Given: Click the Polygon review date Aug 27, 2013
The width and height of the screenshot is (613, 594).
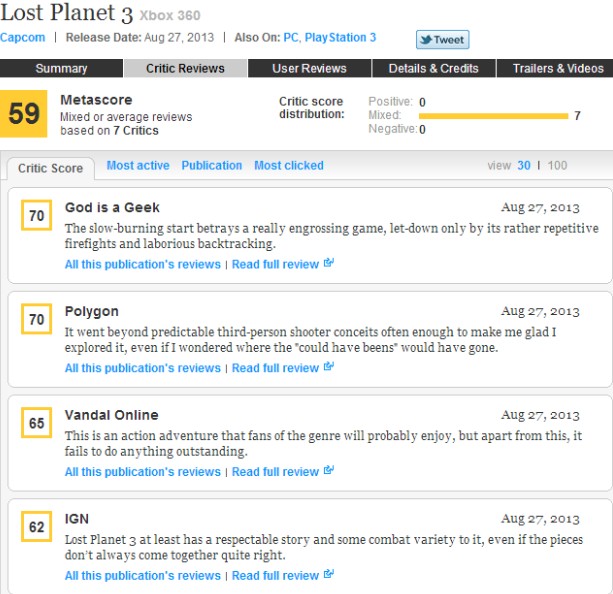Looking at the screenshot, I should (x=540, y=311).
